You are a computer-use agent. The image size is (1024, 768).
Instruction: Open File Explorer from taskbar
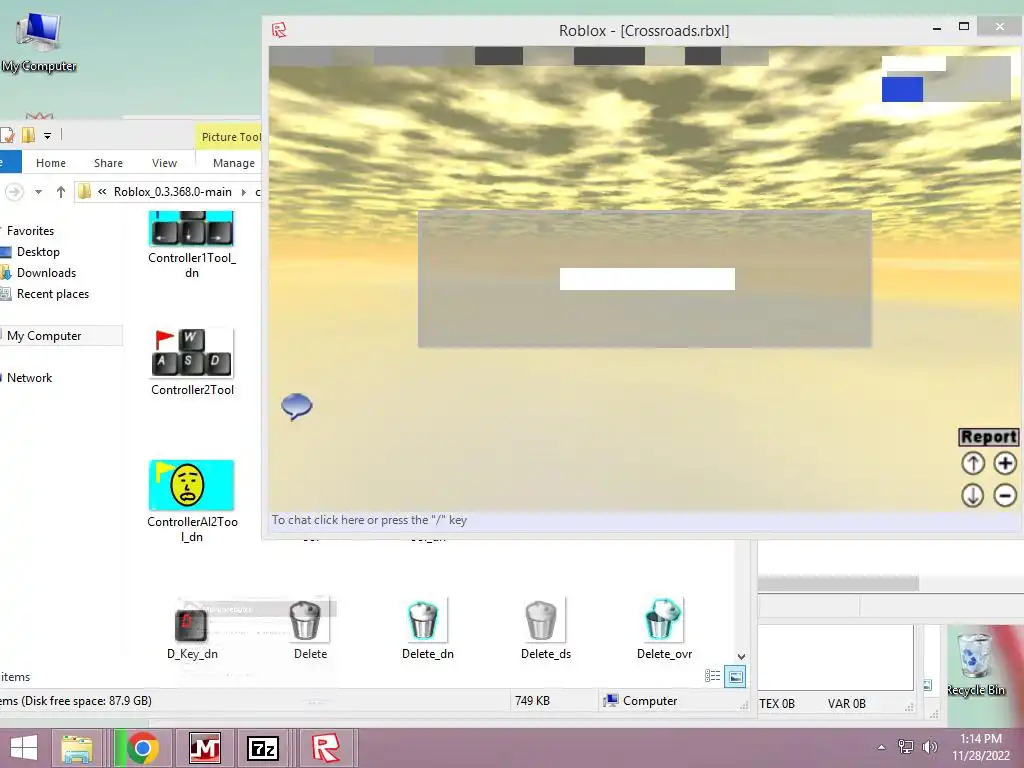click(x=77, y=748)
